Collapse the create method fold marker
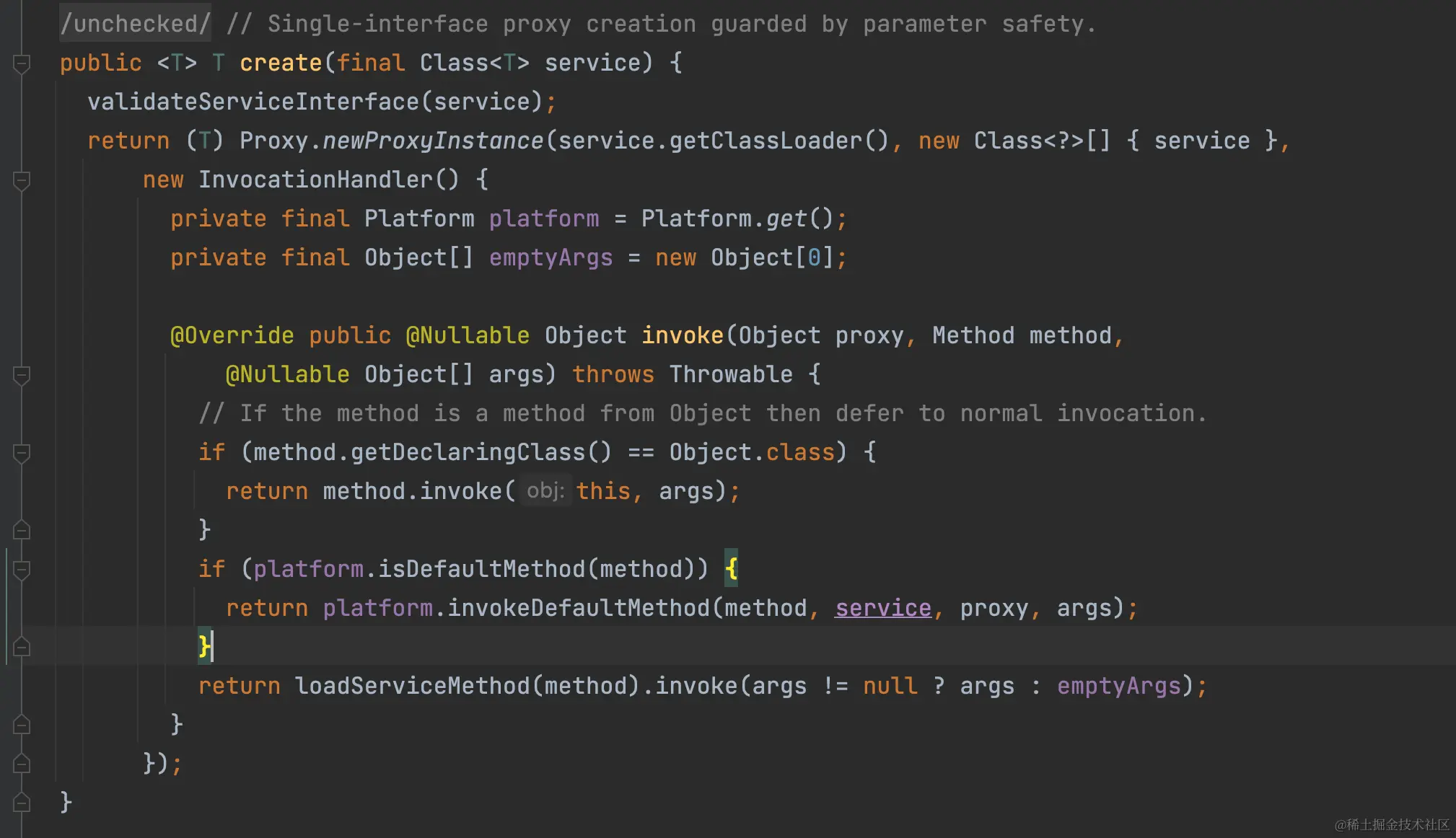The width and height of the screenshot is (1456, 838). [x=22, y=64]
